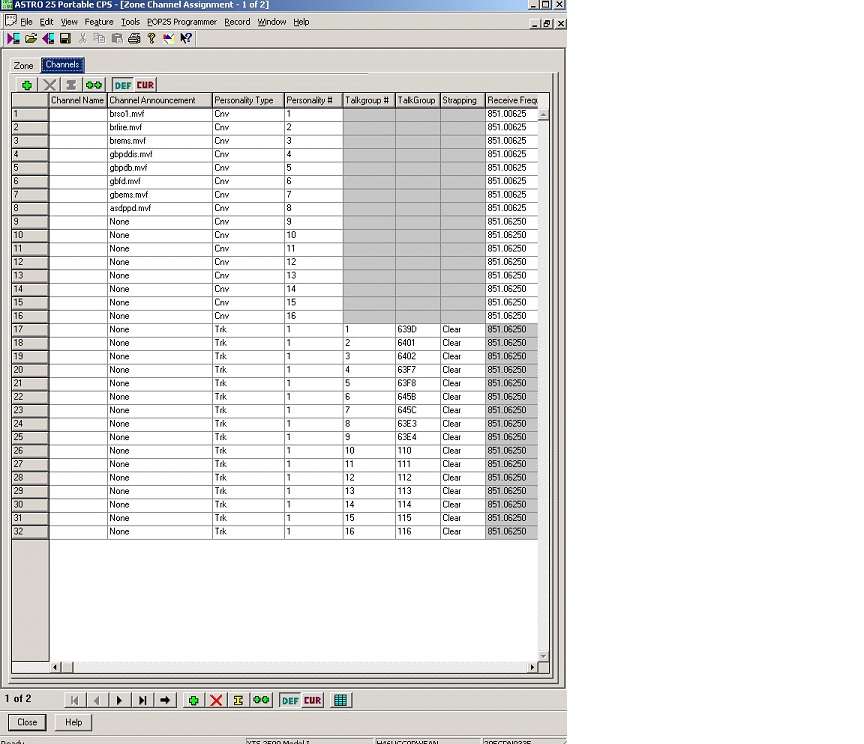The width and height of the screenshot is (864, 744).
Task: Click the double green plus icon above the table
Action: point(94,85)
